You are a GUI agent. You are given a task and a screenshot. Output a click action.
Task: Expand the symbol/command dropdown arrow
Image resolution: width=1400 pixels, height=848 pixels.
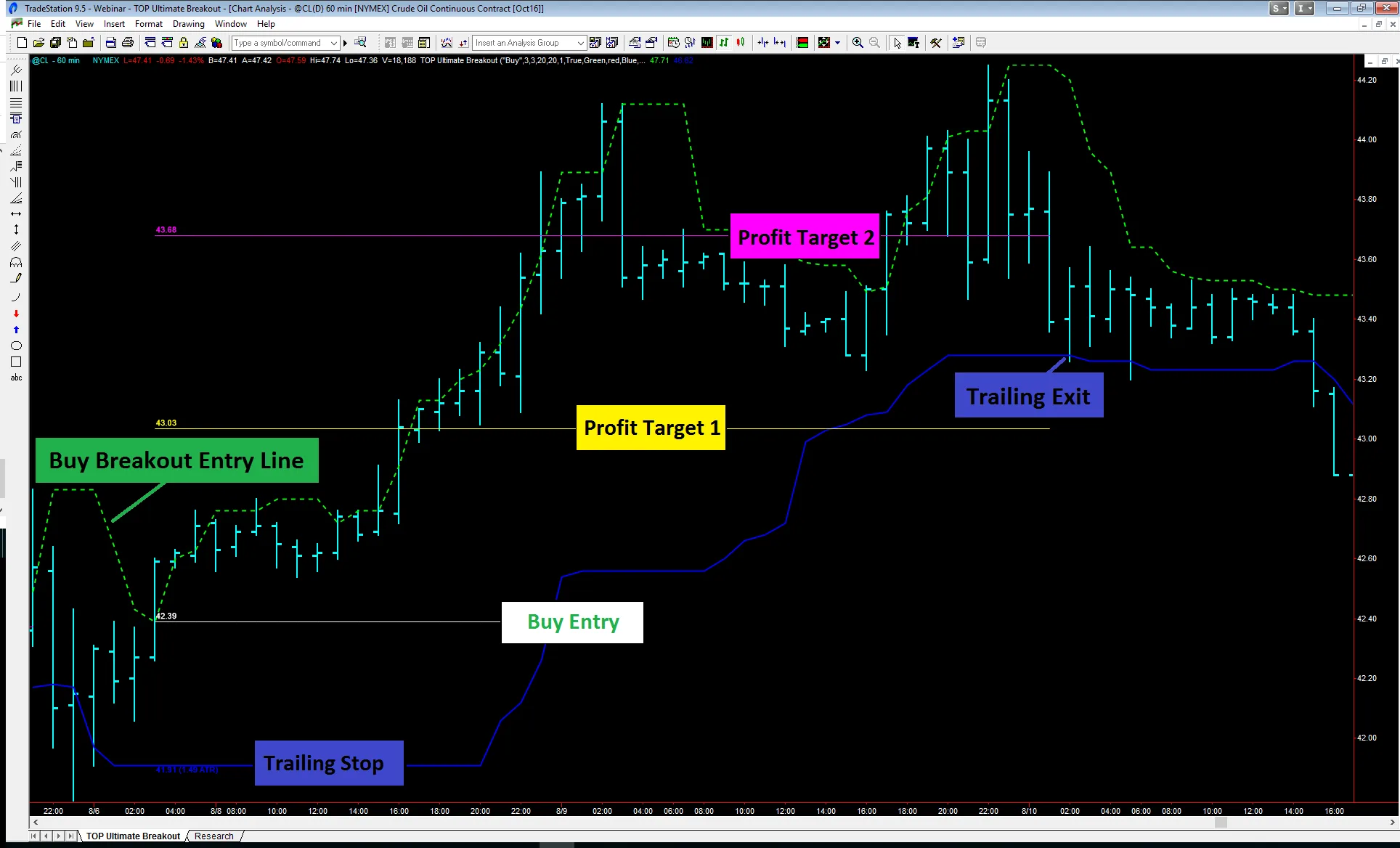coord(334,43)
